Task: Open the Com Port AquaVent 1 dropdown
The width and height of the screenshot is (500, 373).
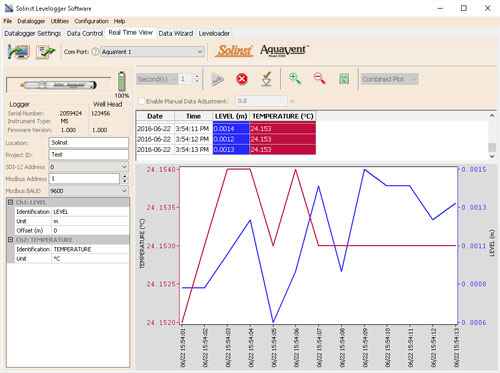Action: tap(152, 52)
